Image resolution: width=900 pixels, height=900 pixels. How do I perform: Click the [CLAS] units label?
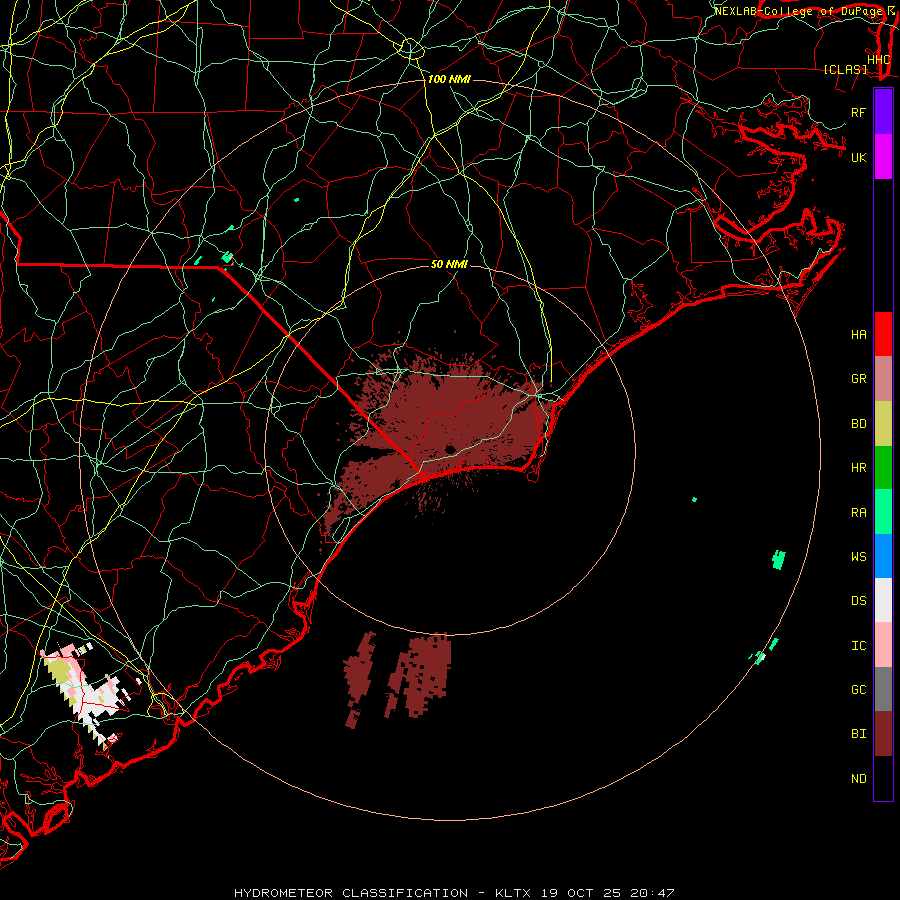coord(845,69)
